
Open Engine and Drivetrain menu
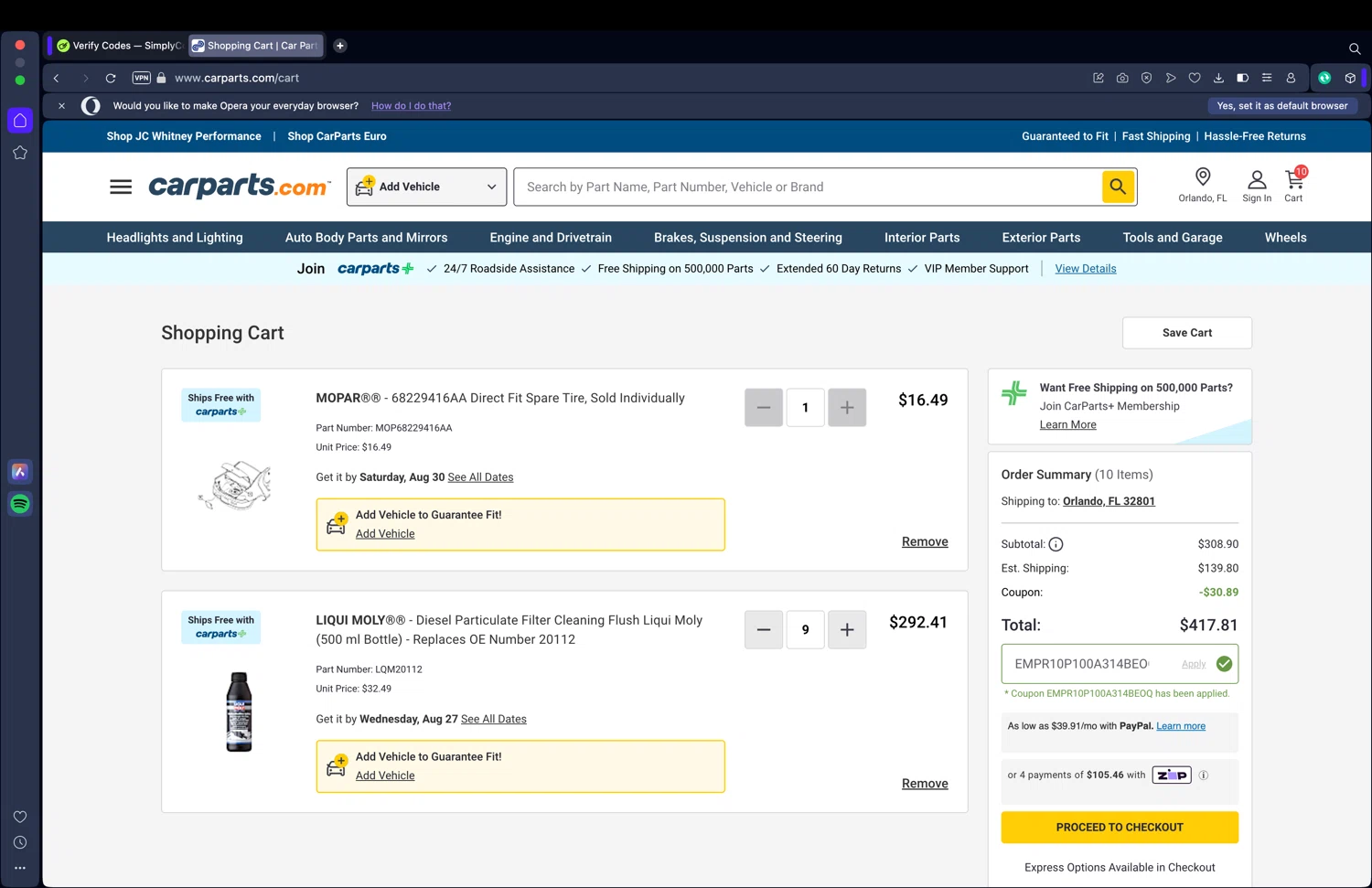pyautogui.click(x=551, y=238)
